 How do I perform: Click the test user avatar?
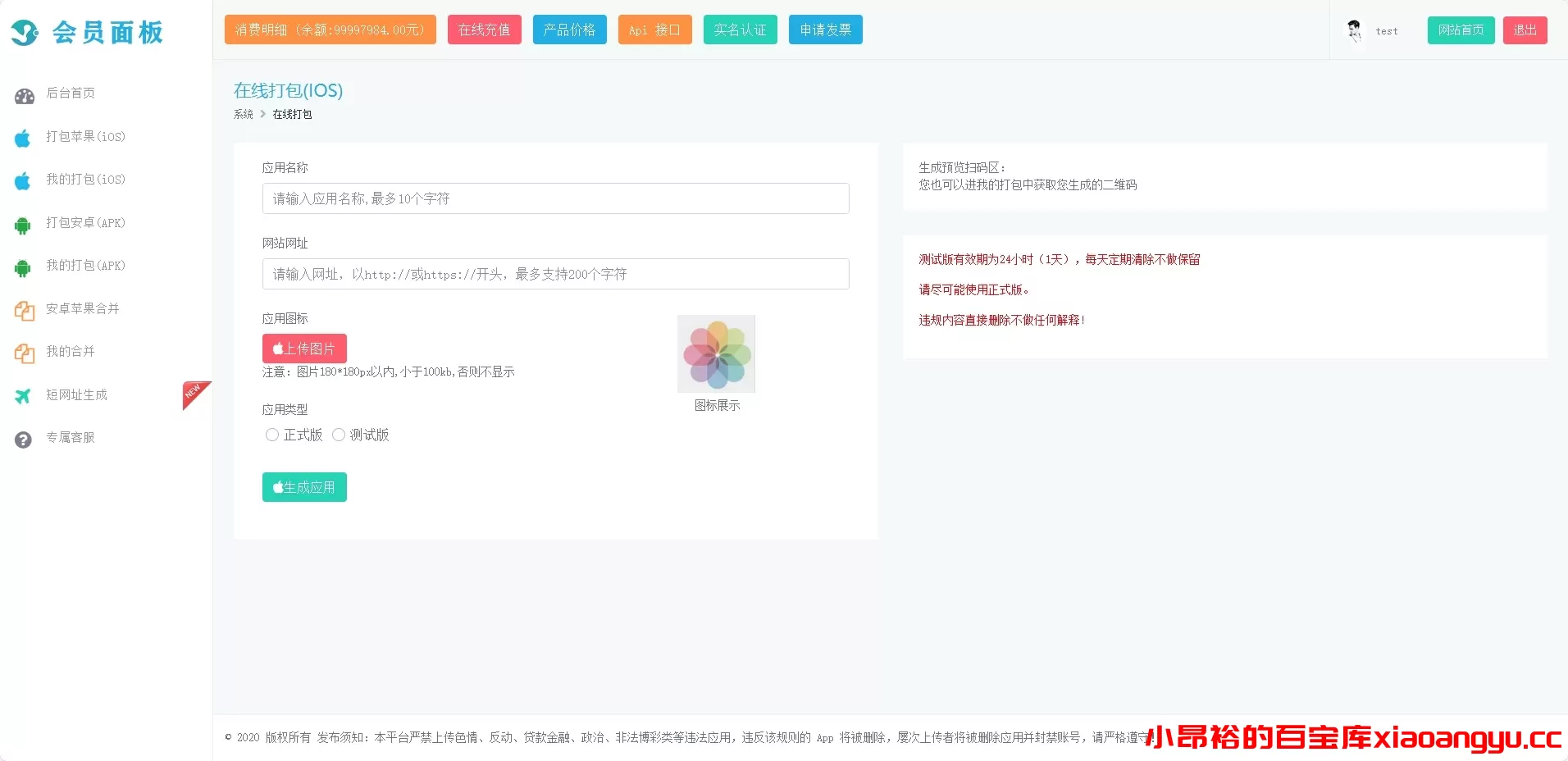pos(1353,30)
